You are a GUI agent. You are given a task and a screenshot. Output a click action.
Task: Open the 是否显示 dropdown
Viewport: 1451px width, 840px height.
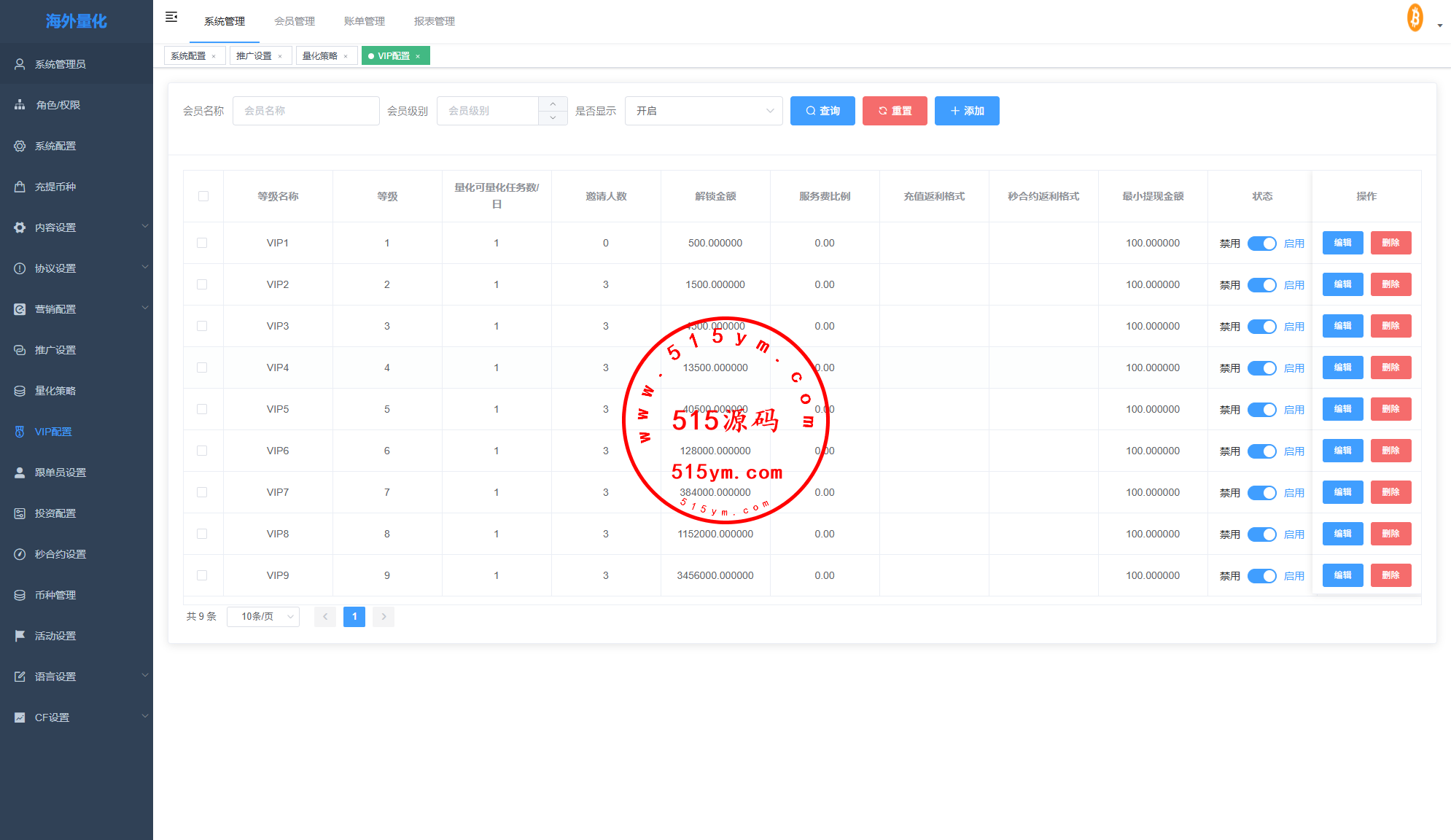[703, 111]
